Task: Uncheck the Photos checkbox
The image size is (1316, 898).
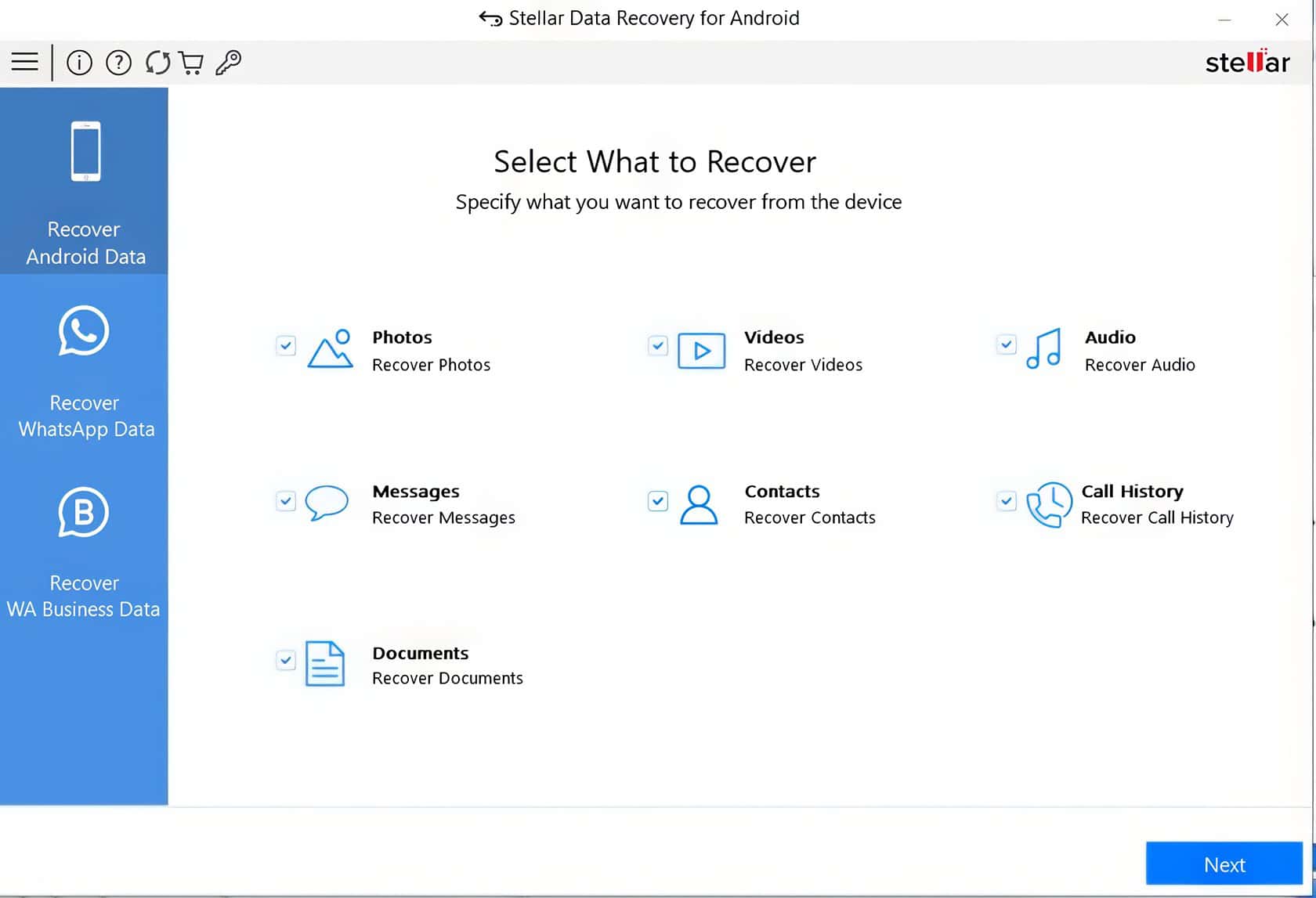Action: click(x=286, y=345)
